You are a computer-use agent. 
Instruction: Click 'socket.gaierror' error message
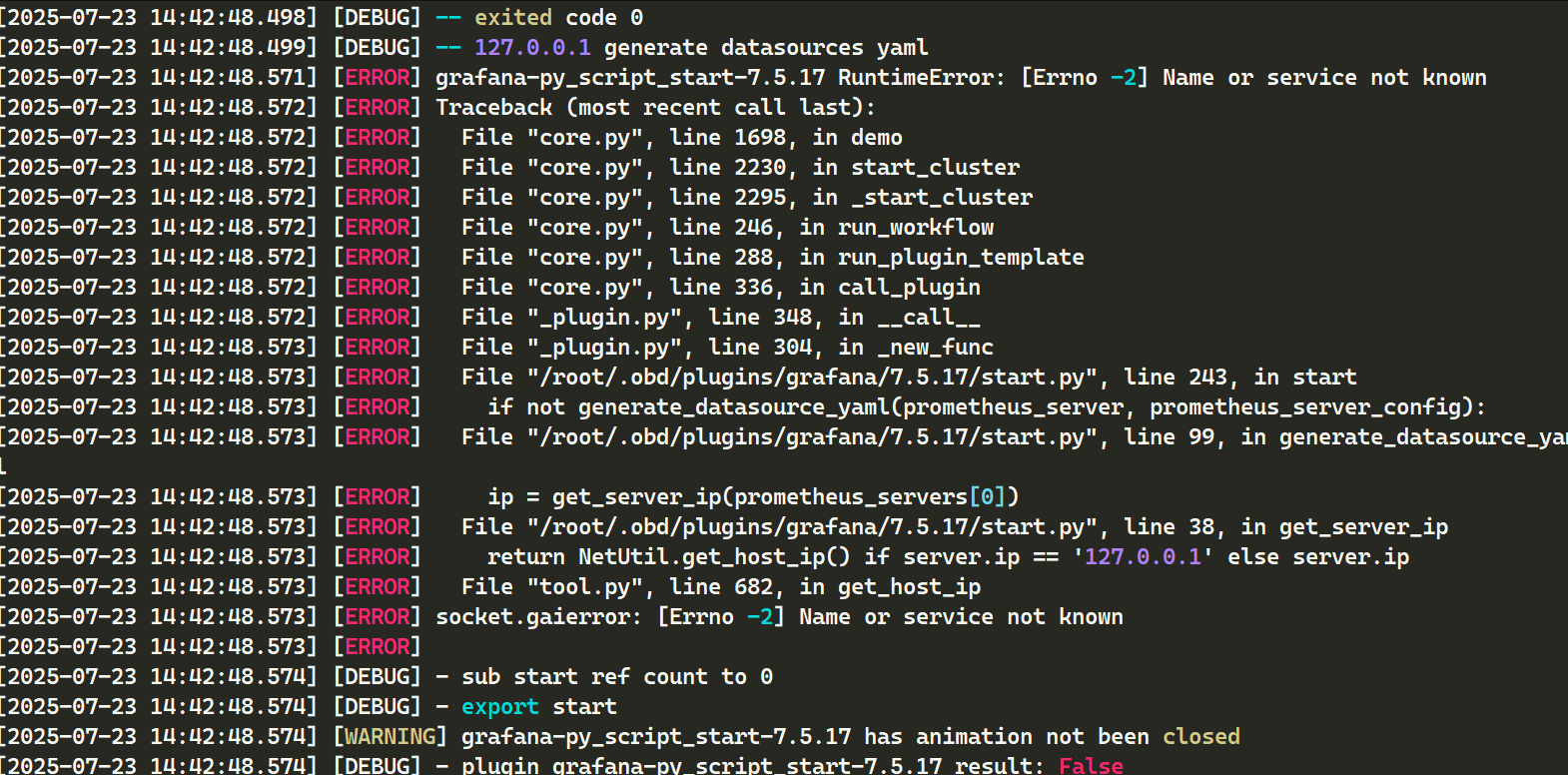(x=779, y=616)
